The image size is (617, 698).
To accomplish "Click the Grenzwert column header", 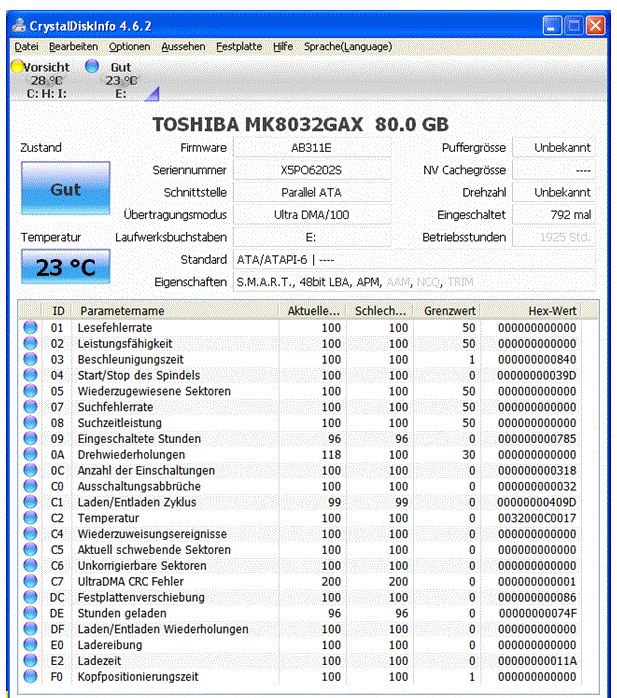I will click(x=447, y=311).
